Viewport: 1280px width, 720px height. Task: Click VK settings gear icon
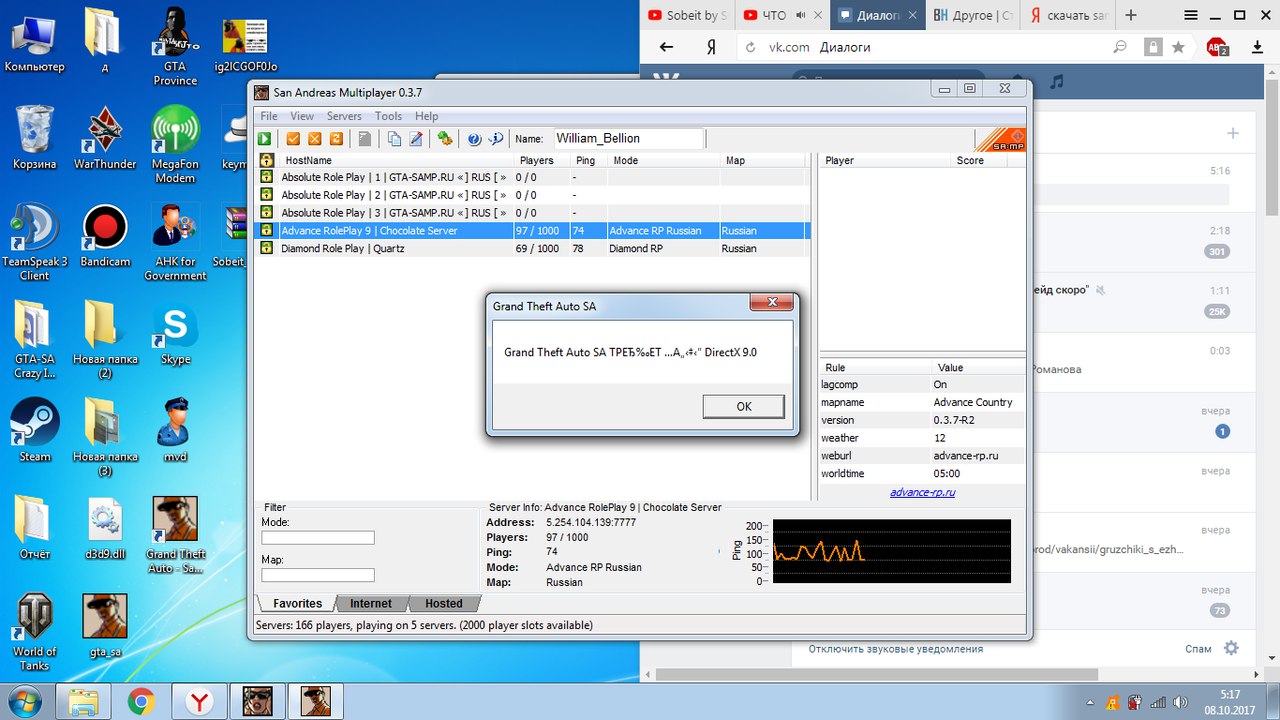pos(1231,648)
